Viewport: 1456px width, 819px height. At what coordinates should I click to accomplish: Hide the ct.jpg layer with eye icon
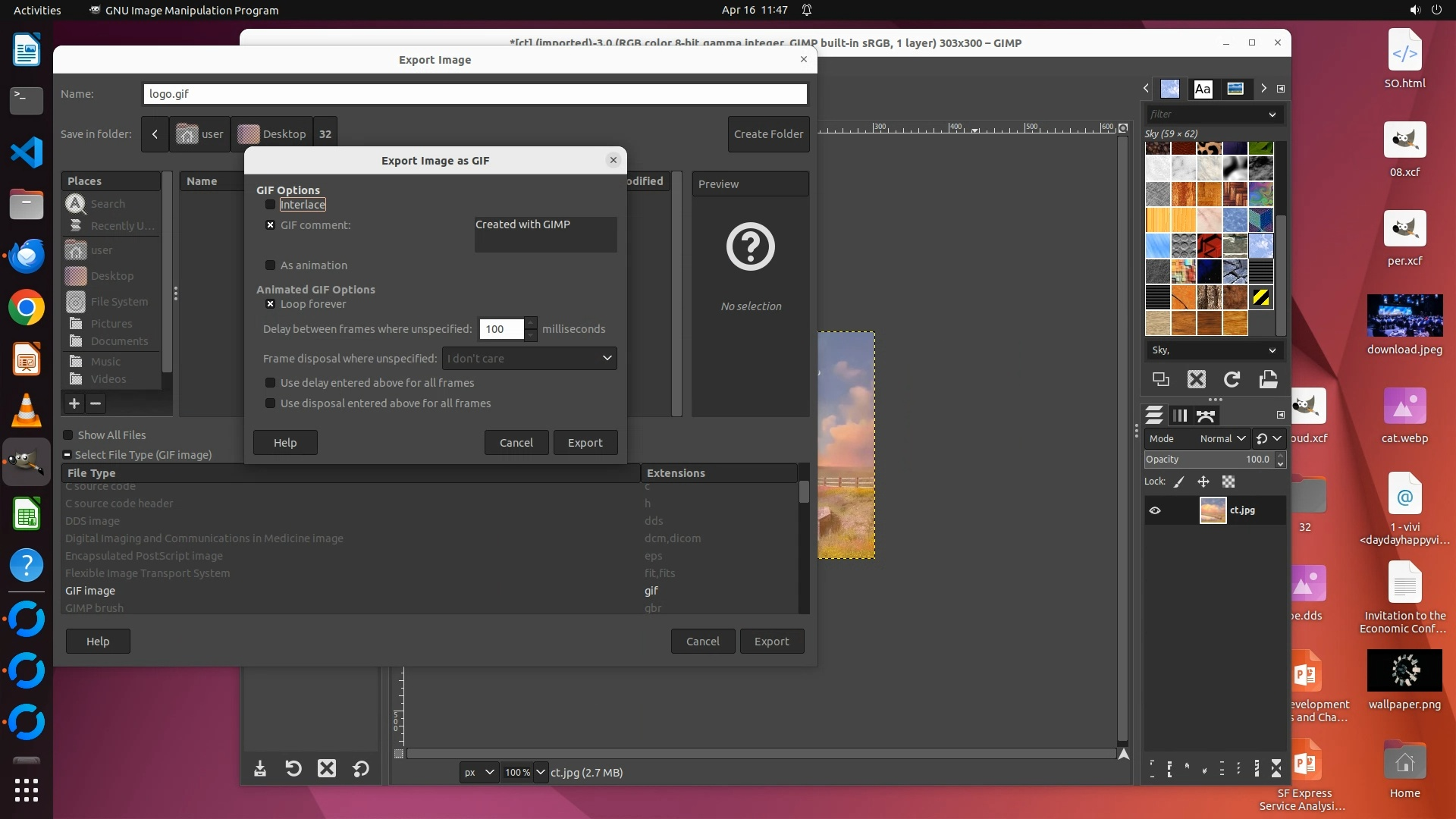[1155, 510]
